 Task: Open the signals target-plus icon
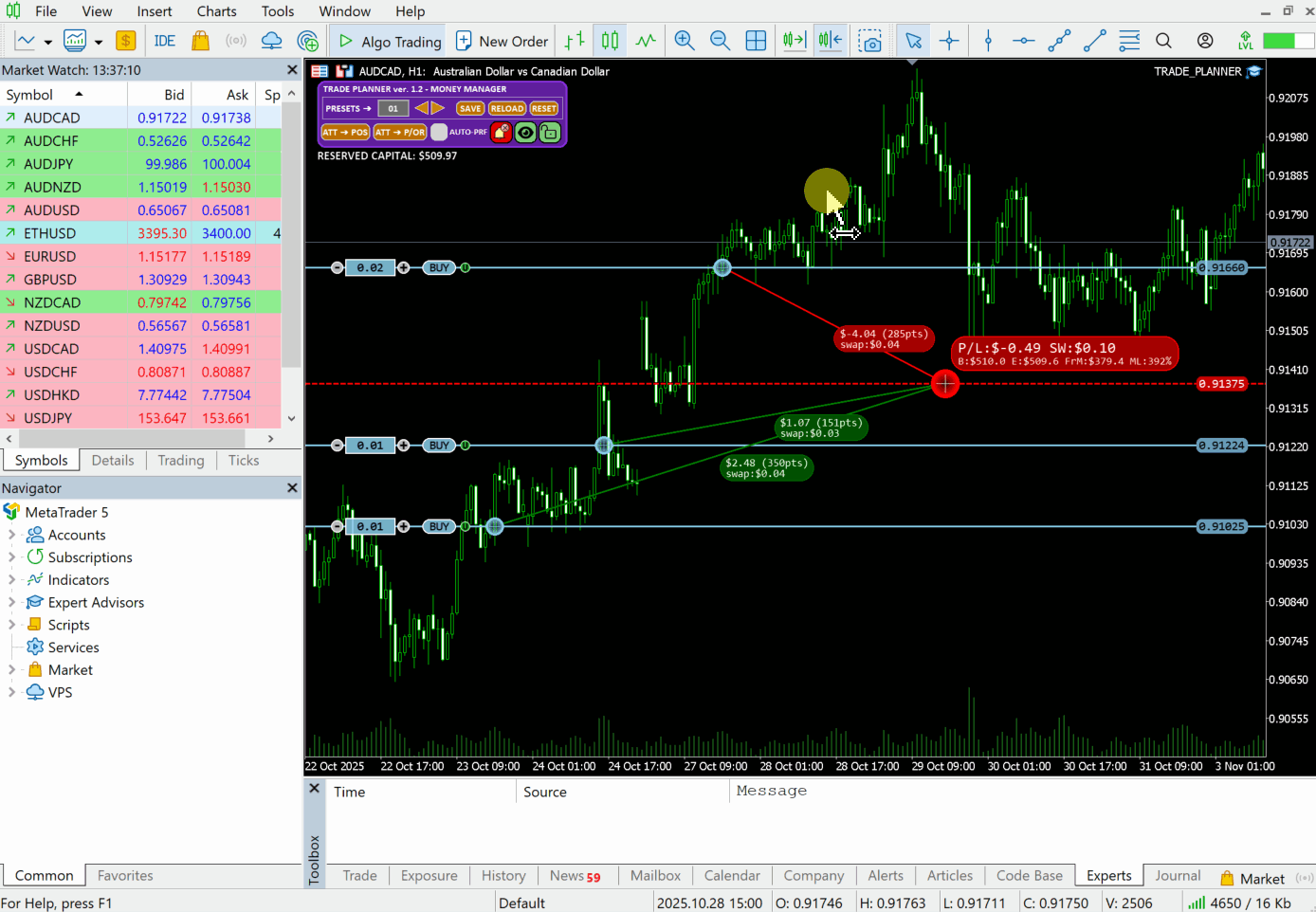[307, 41]
